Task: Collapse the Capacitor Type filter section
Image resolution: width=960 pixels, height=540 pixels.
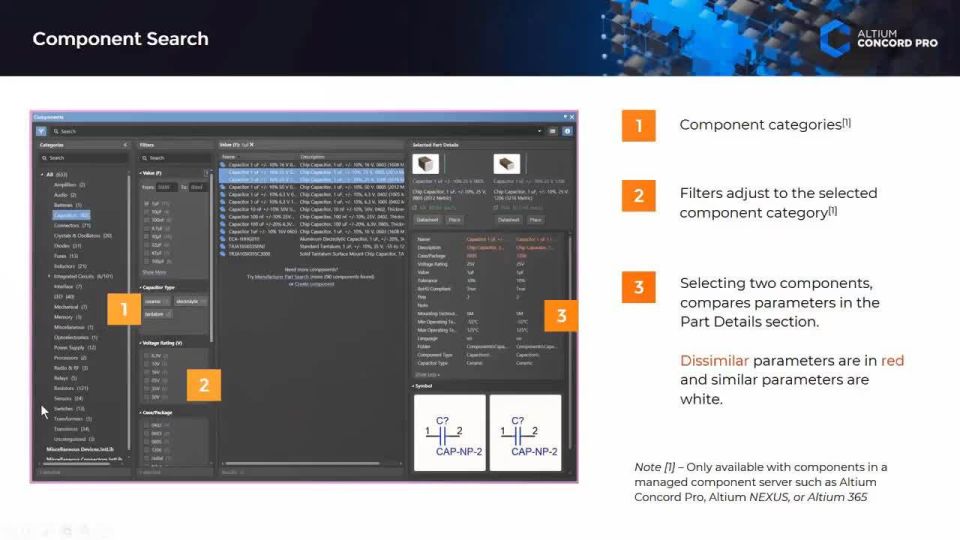Action: click(141, 287)
